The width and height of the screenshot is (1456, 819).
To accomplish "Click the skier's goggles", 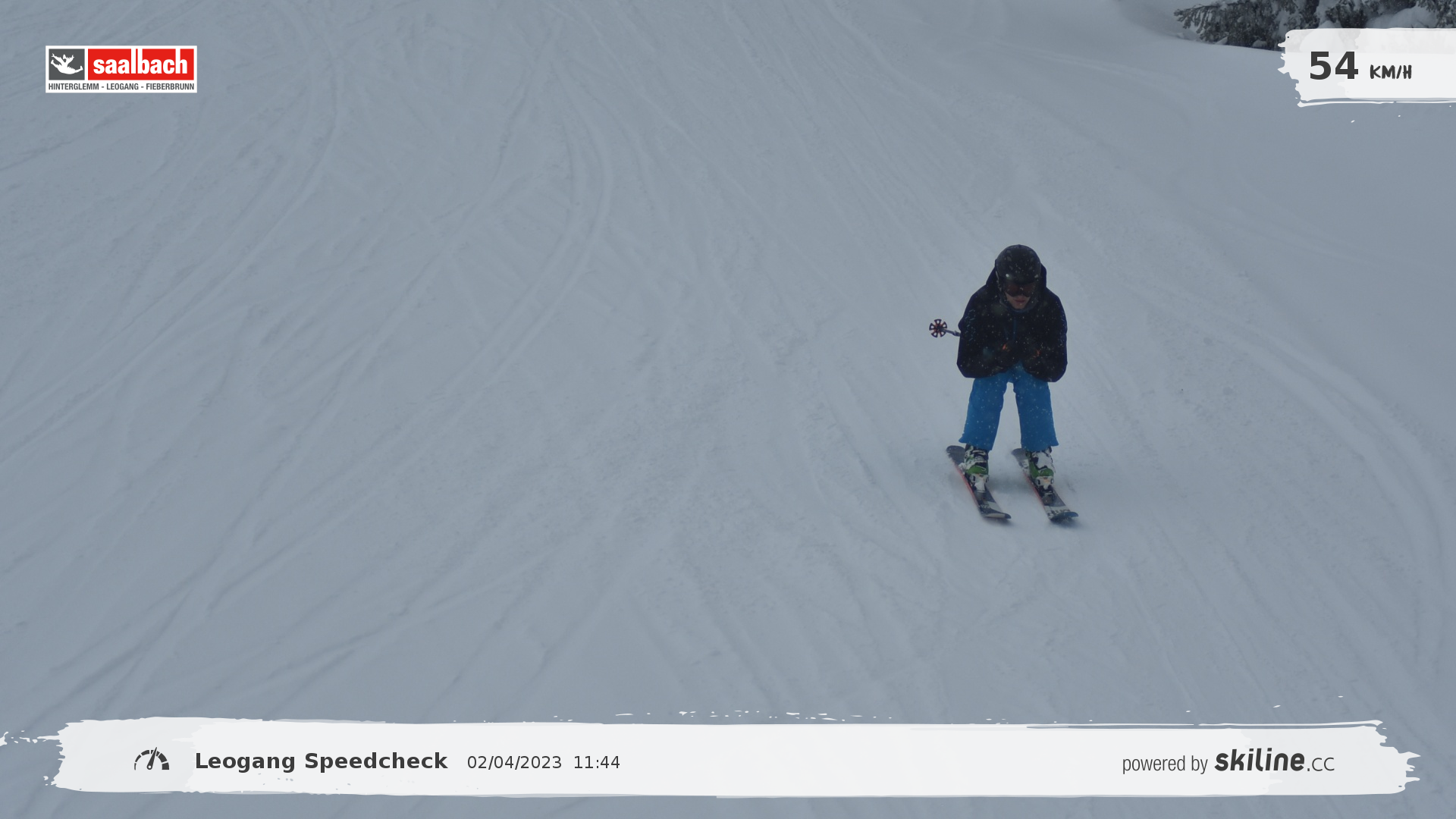I will pyautogui.click(x=1019, y=288).
